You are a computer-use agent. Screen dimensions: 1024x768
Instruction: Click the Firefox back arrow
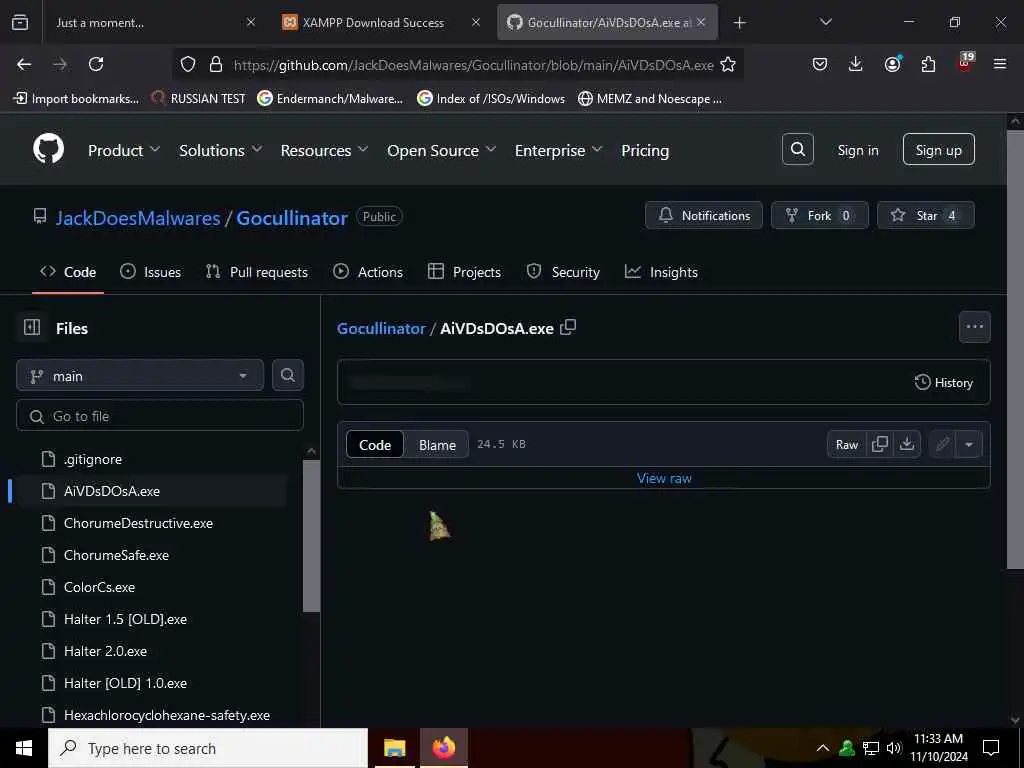pyautogui.click(x=24, y=64)
